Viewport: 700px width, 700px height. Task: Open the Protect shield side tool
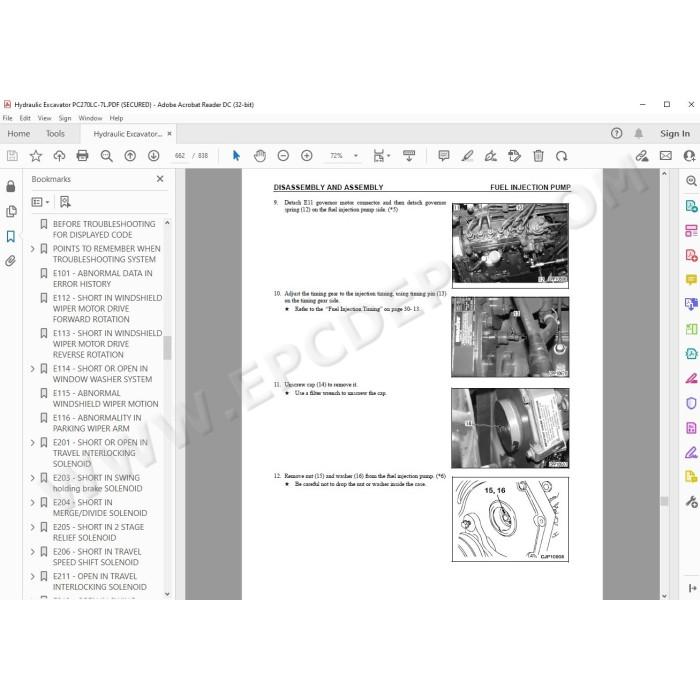coord(691,404)
